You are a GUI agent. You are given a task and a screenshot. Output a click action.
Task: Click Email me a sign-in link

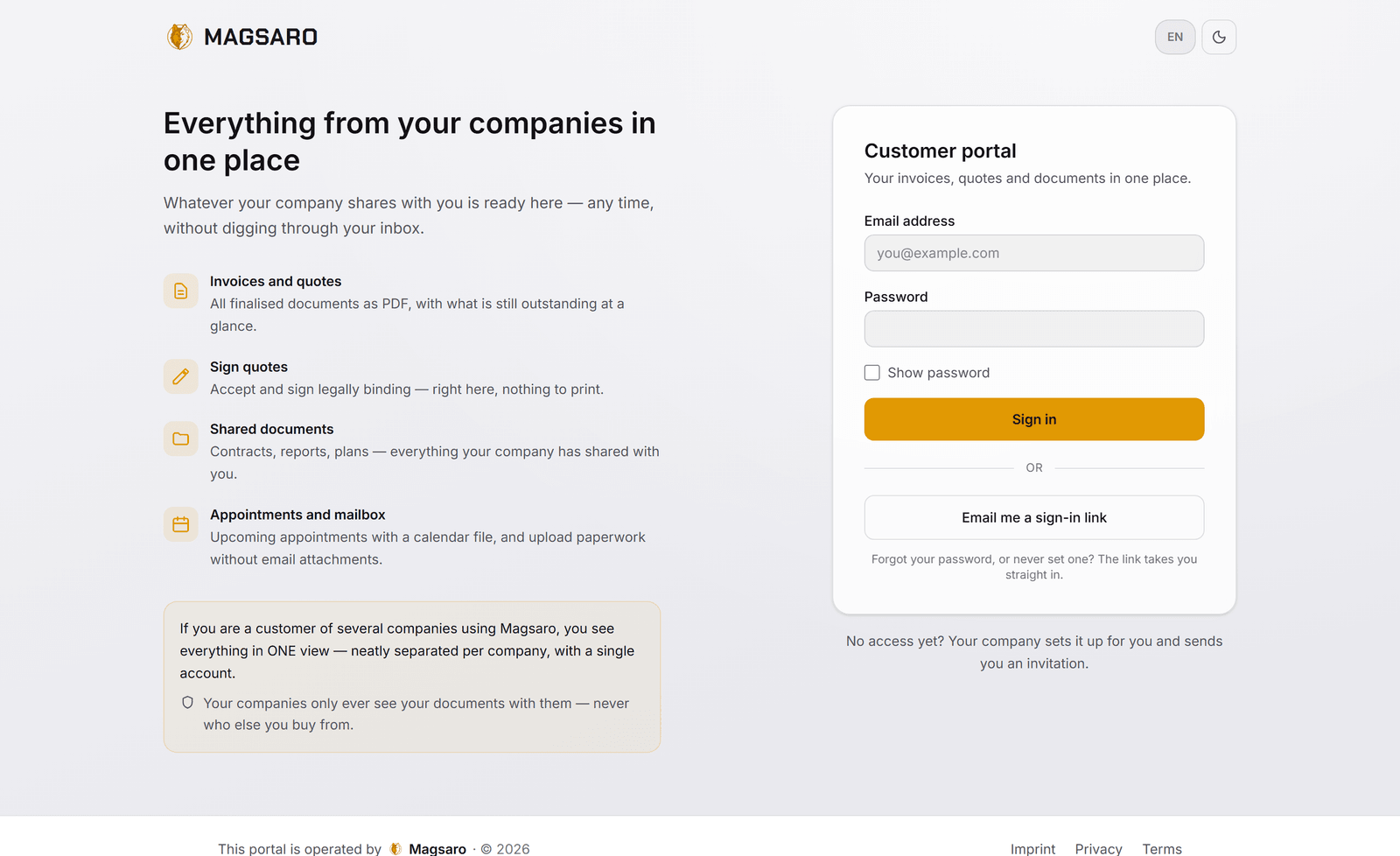tap(1034, 517)
